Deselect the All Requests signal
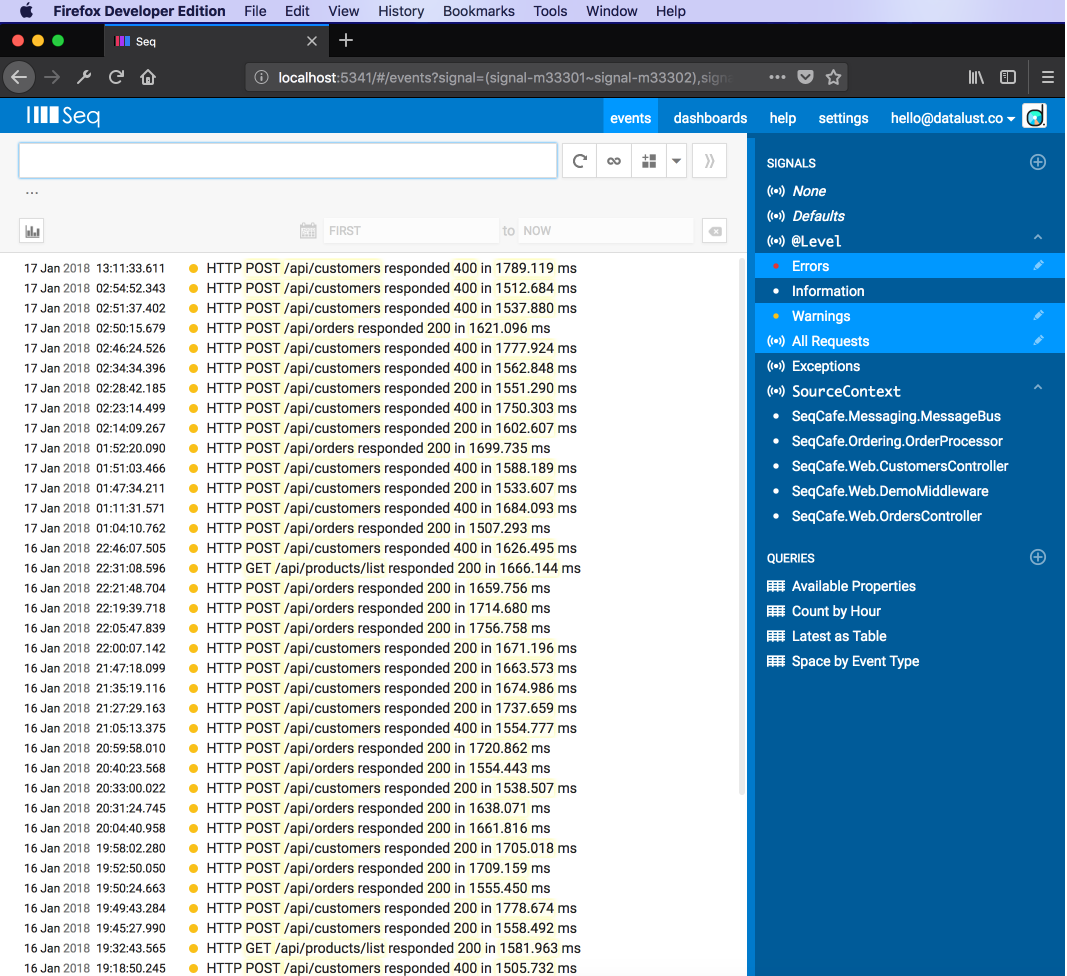This screenshot has width=1067, height=976. [x=829, y=340]
